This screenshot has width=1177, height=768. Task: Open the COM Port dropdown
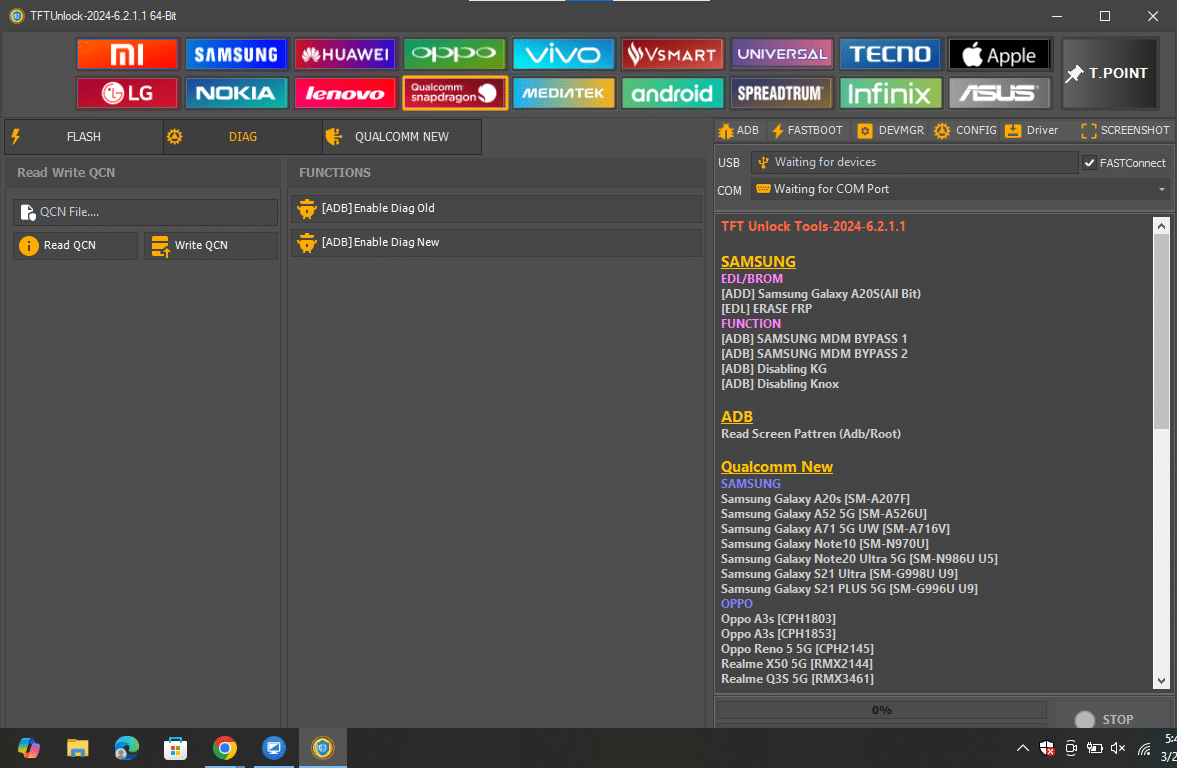point(1160,189)
